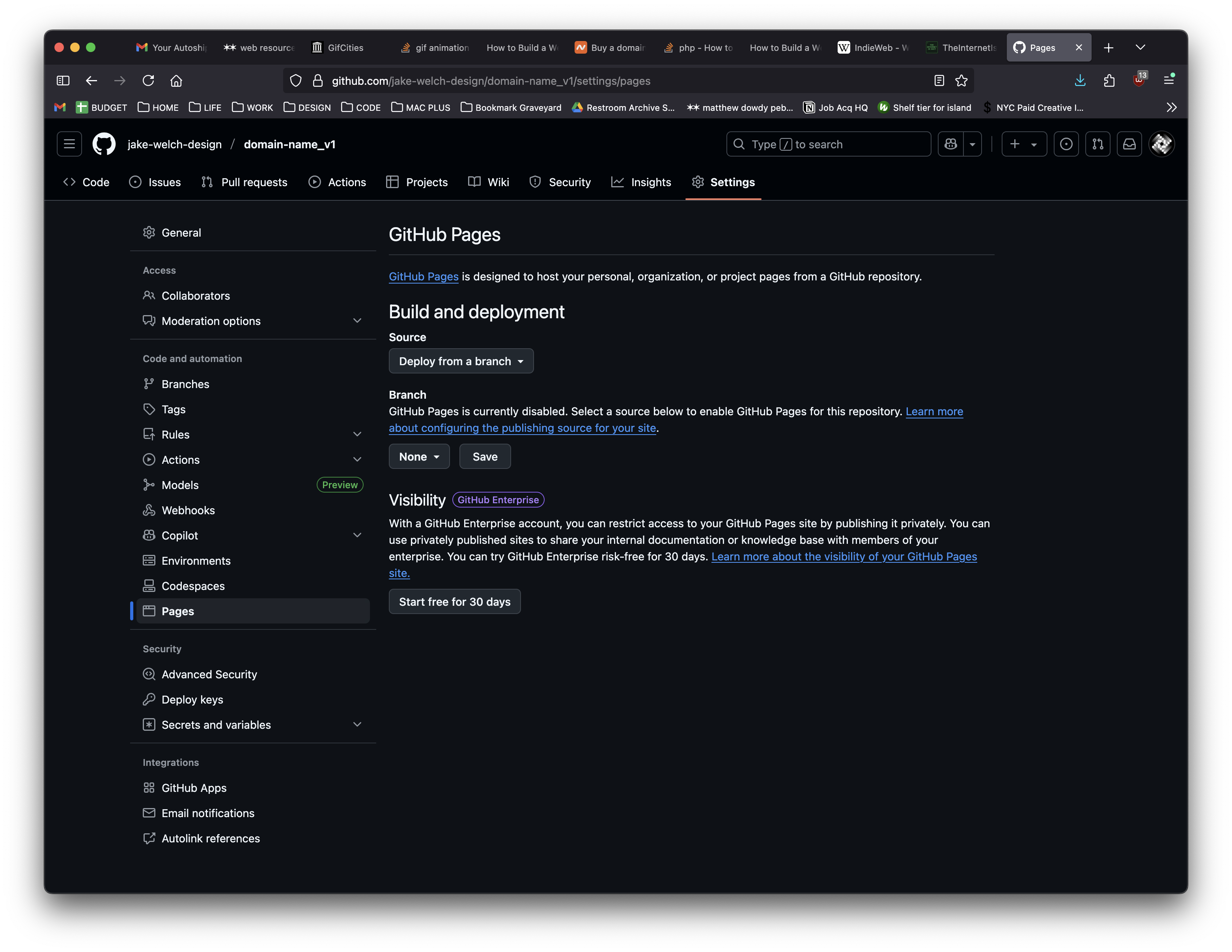
Task: Open the GitHub global navigation hamburger menu
Action: coord(69,144)
